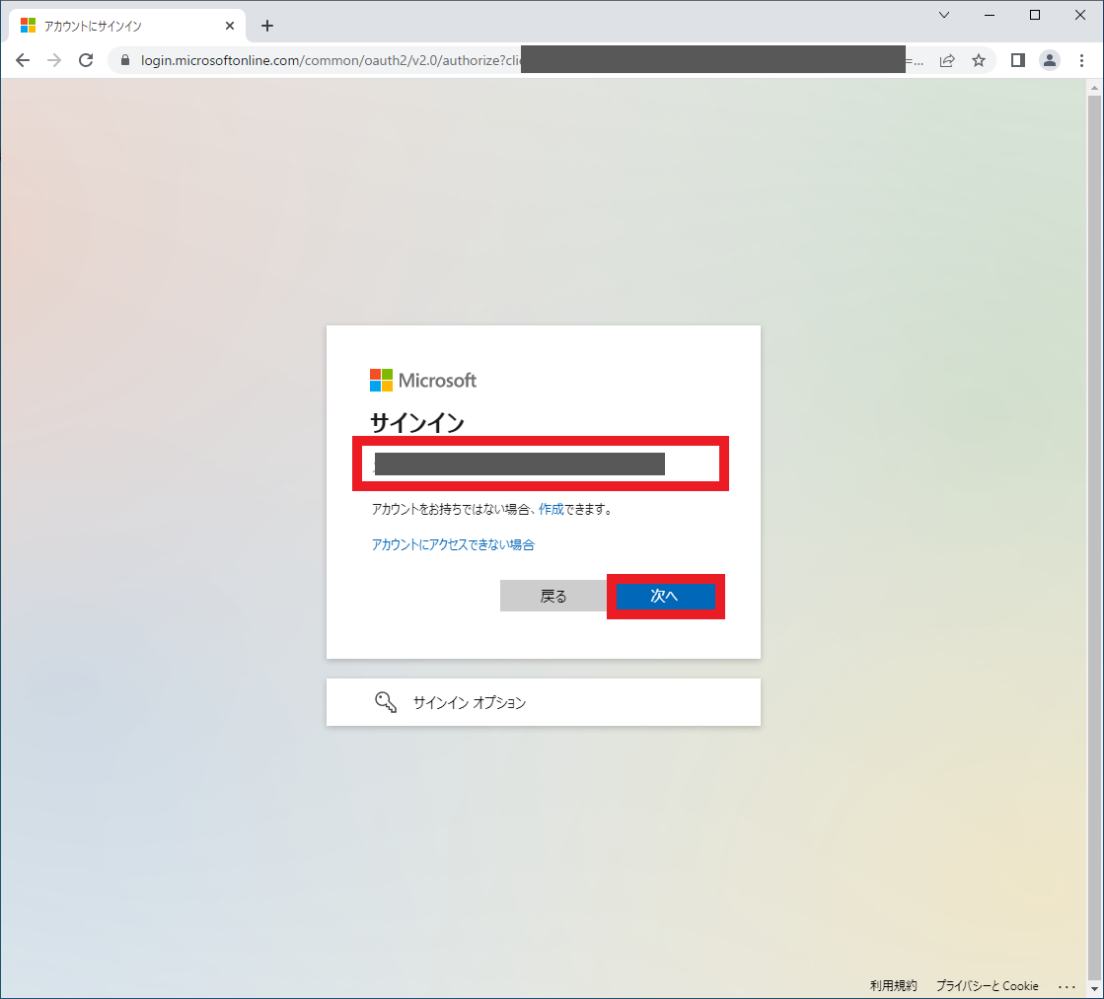Focus the sign-in email input field
Viewport: 1104px width, 999px height.
[541, 464]
